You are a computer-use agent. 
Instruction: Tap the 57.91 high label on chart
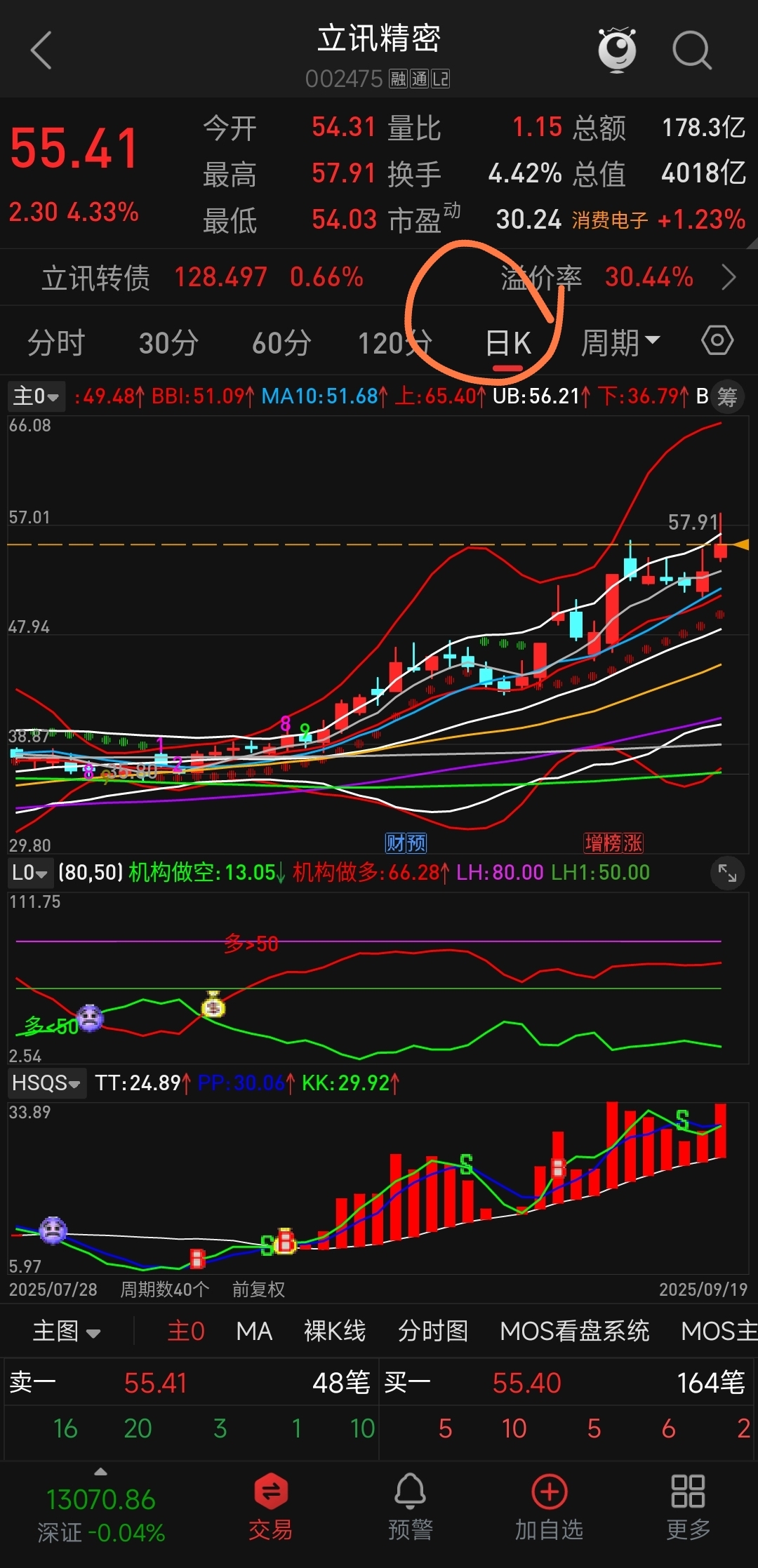(693, 522)
